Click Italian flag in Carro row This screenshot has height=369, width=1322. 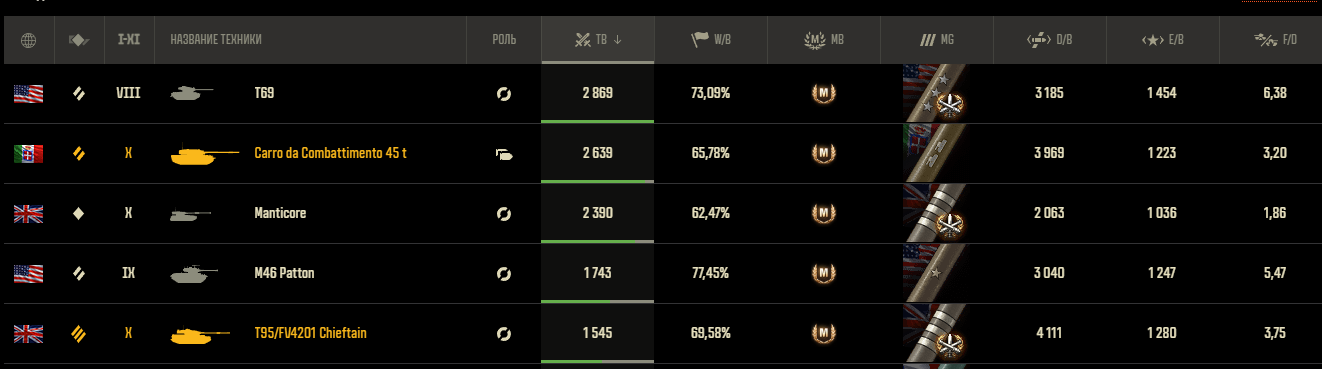coord(26,154)
